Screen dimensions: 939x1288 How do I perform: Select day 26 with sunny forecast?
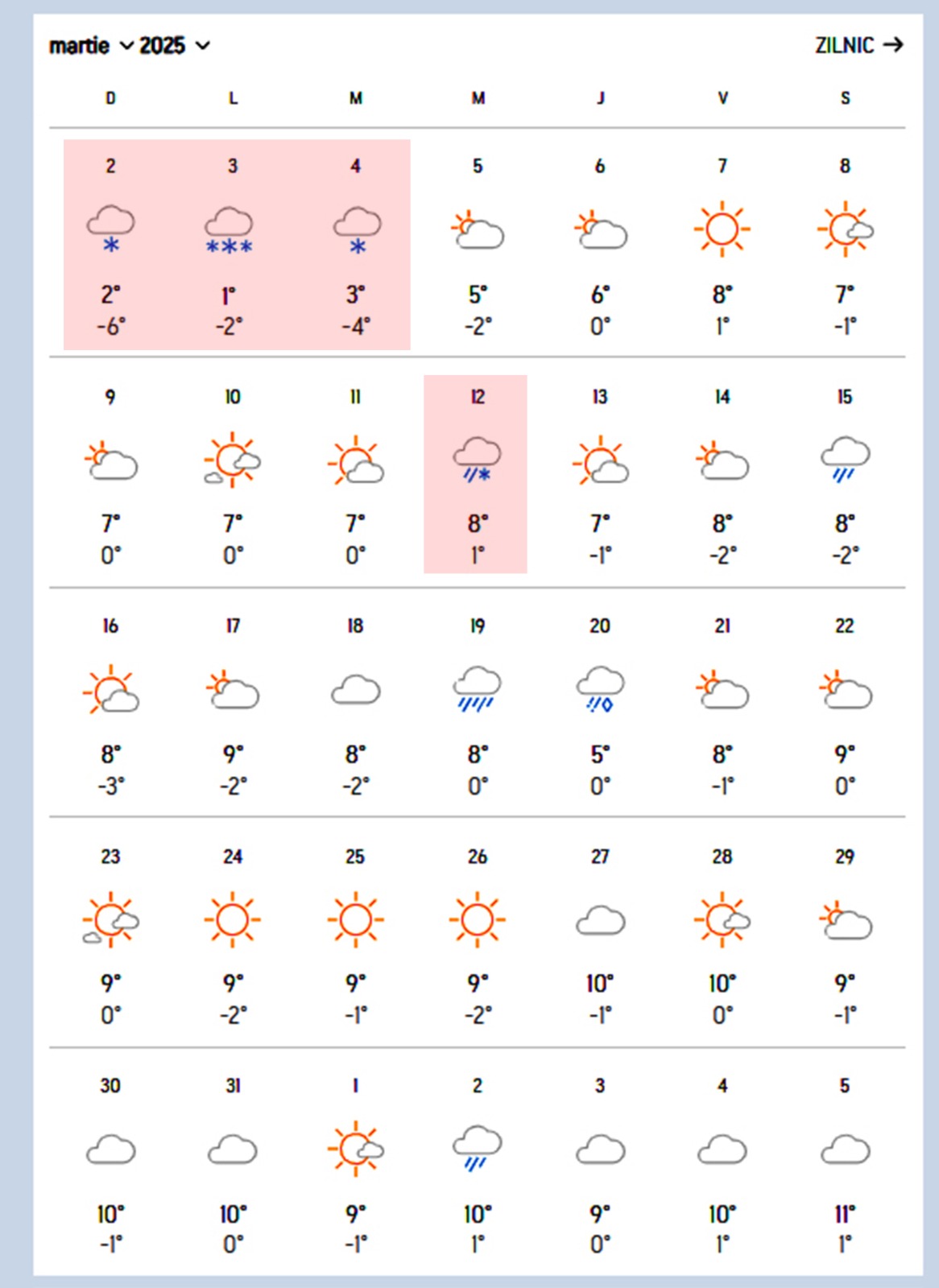[x=478, y=857]
